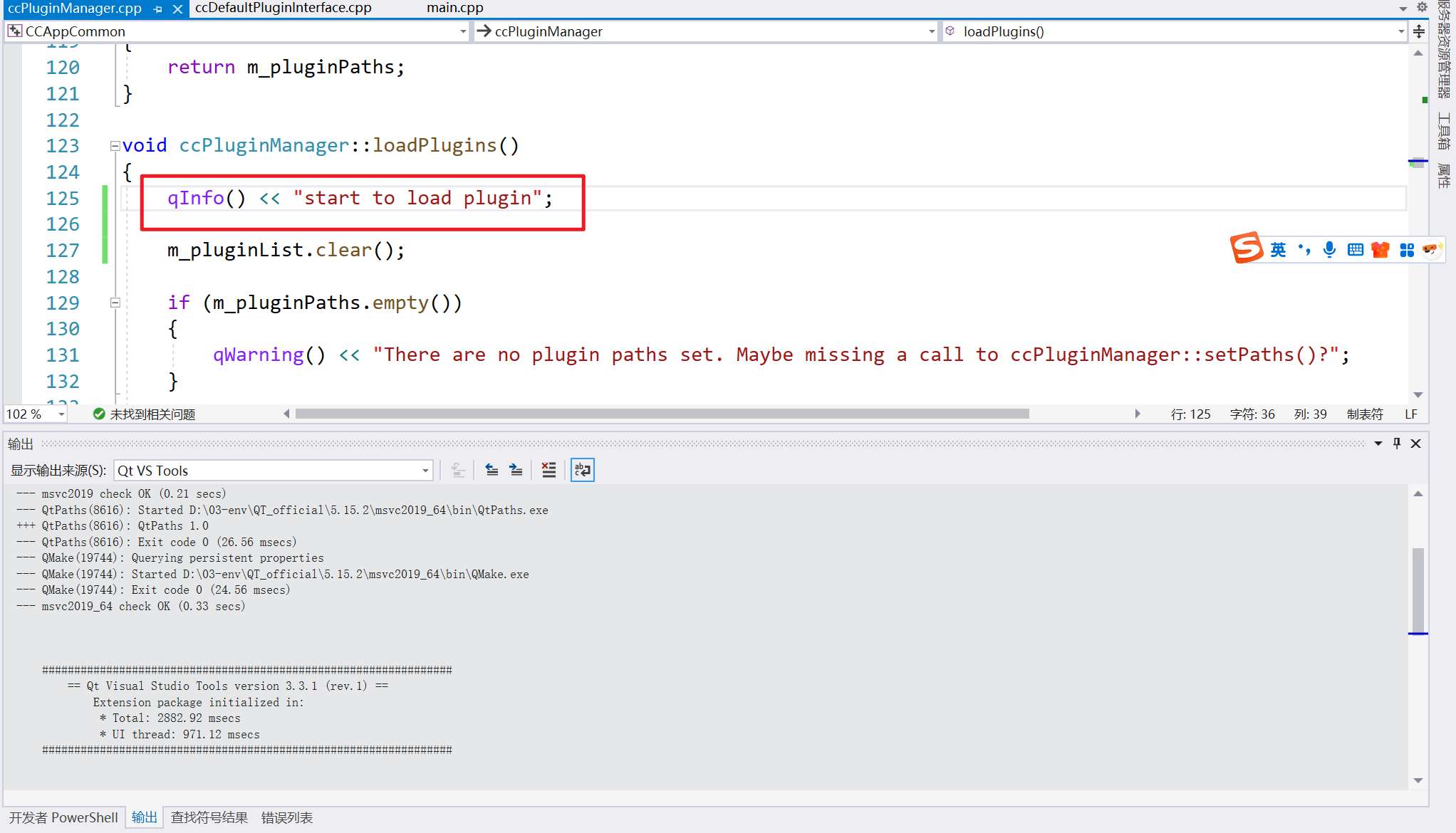
Task: Open the output window options dropdown arrow
Action: point(1378,444)
